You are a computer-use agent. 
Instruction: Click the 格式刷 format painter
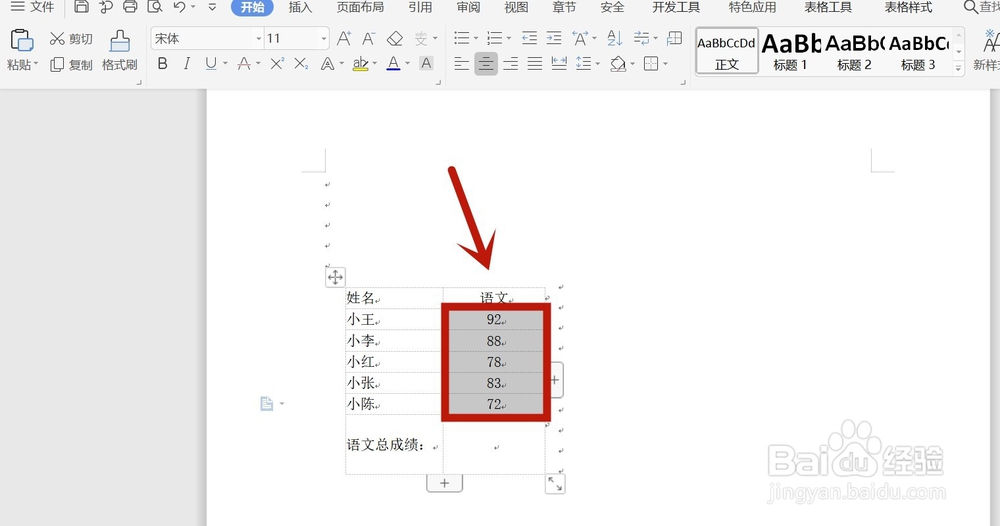[x=119, y=50]
